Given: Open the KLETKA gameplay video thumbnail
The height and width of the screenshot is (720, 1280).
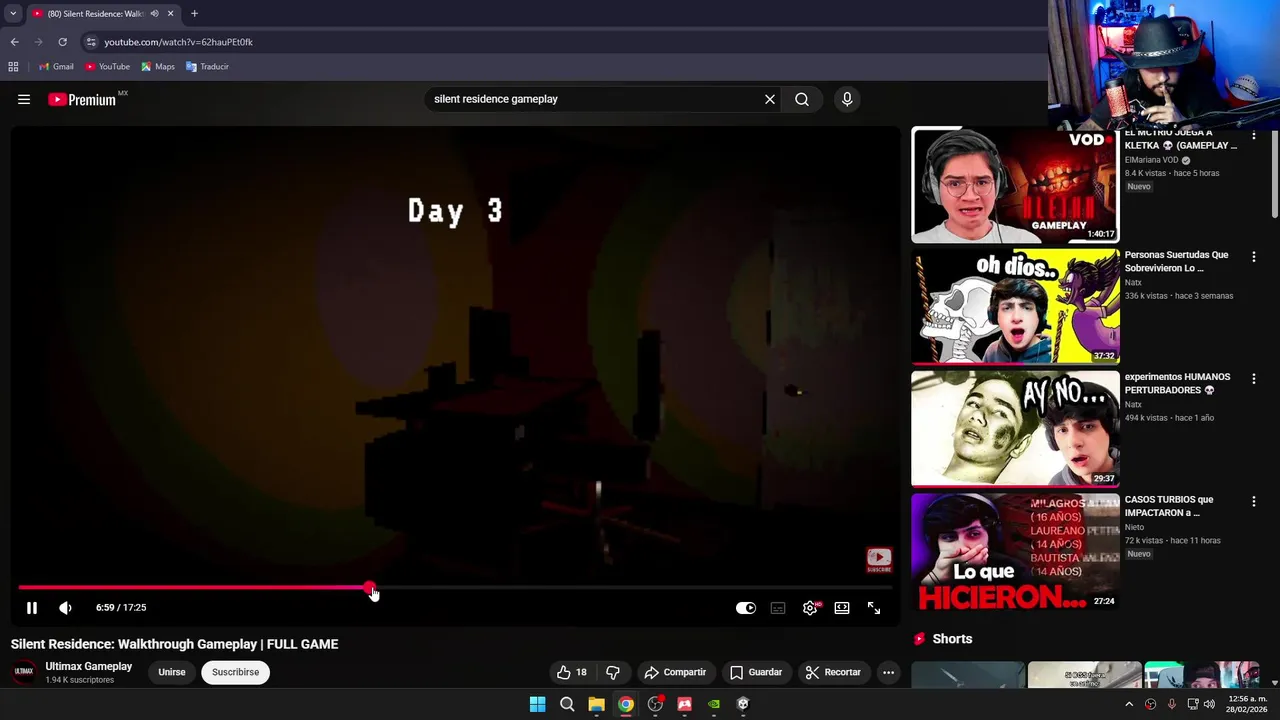Looking at the screenshot, I should coord(1015,185).
